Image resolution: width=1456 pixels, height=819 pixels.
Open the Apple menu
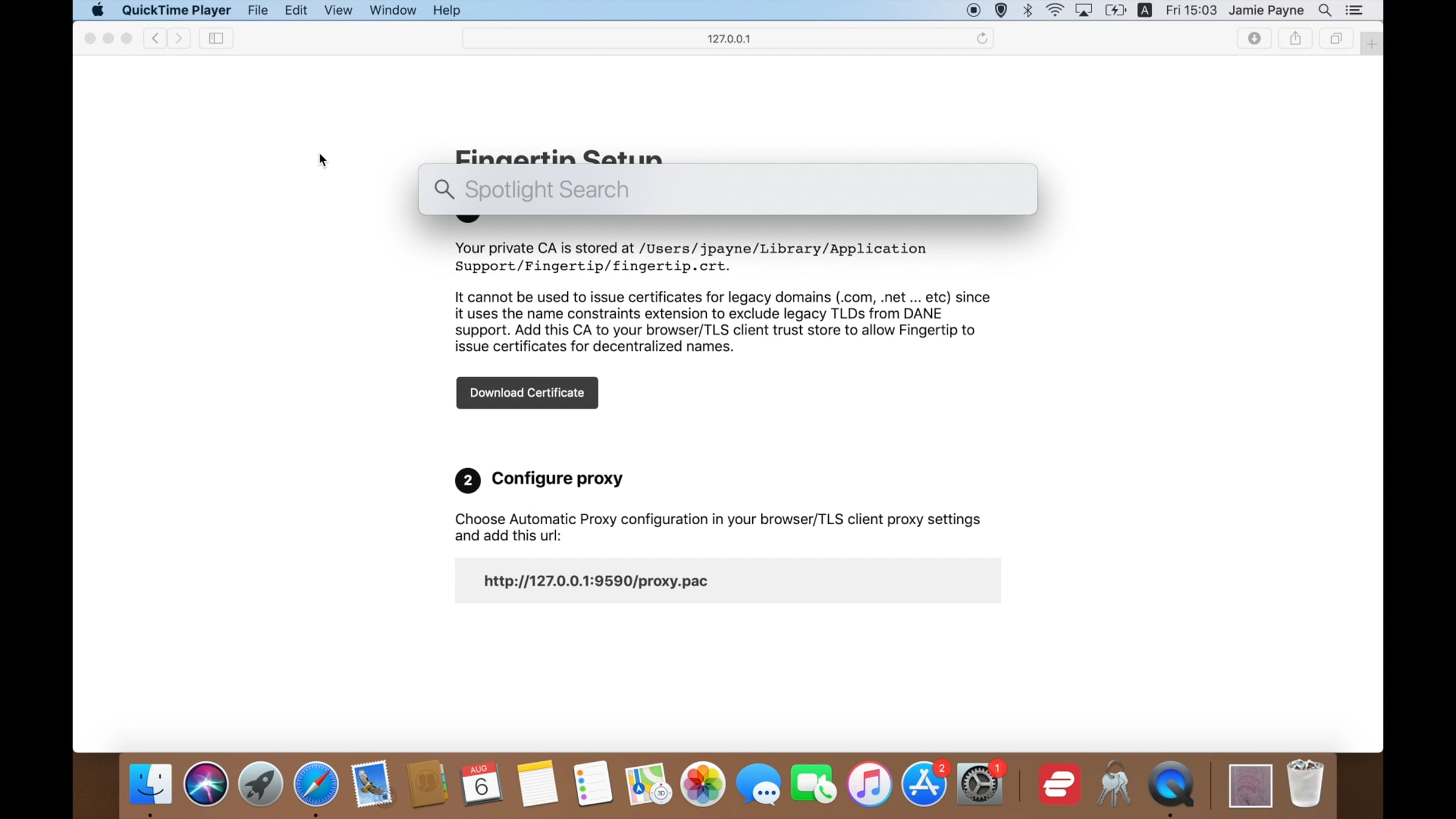(98, 10)
